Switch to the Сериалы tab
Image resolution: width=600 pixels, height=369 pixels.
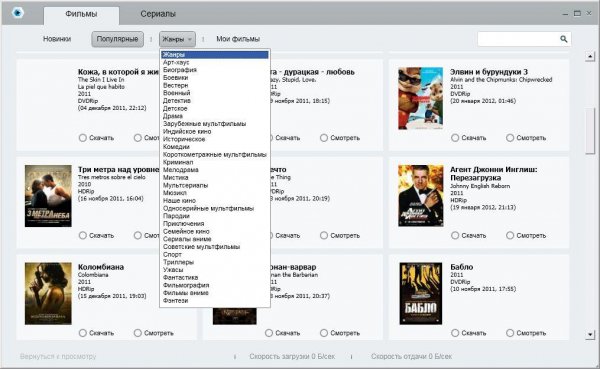point(158,14)
